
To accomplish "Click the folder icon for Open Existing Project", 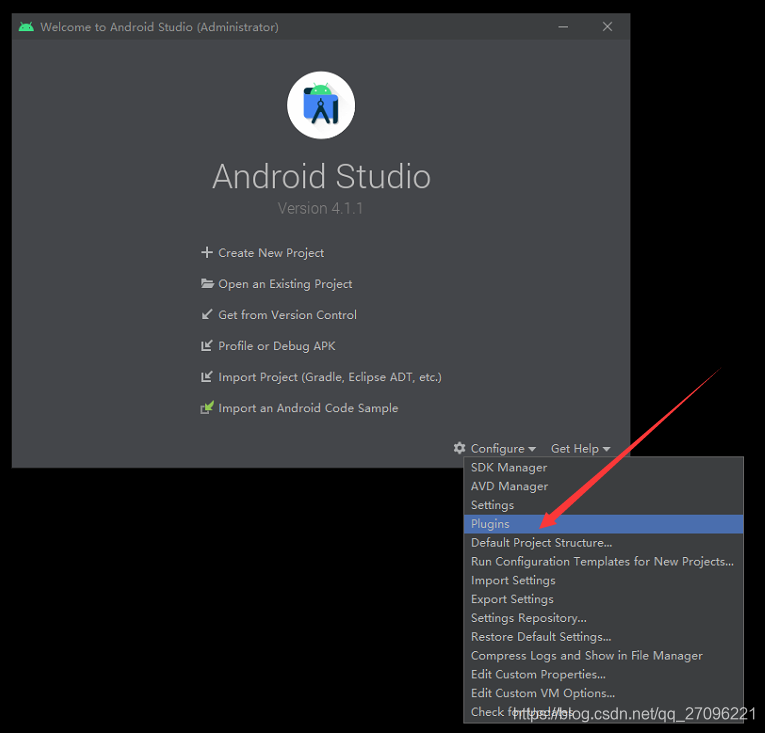I will pos(207,284).
